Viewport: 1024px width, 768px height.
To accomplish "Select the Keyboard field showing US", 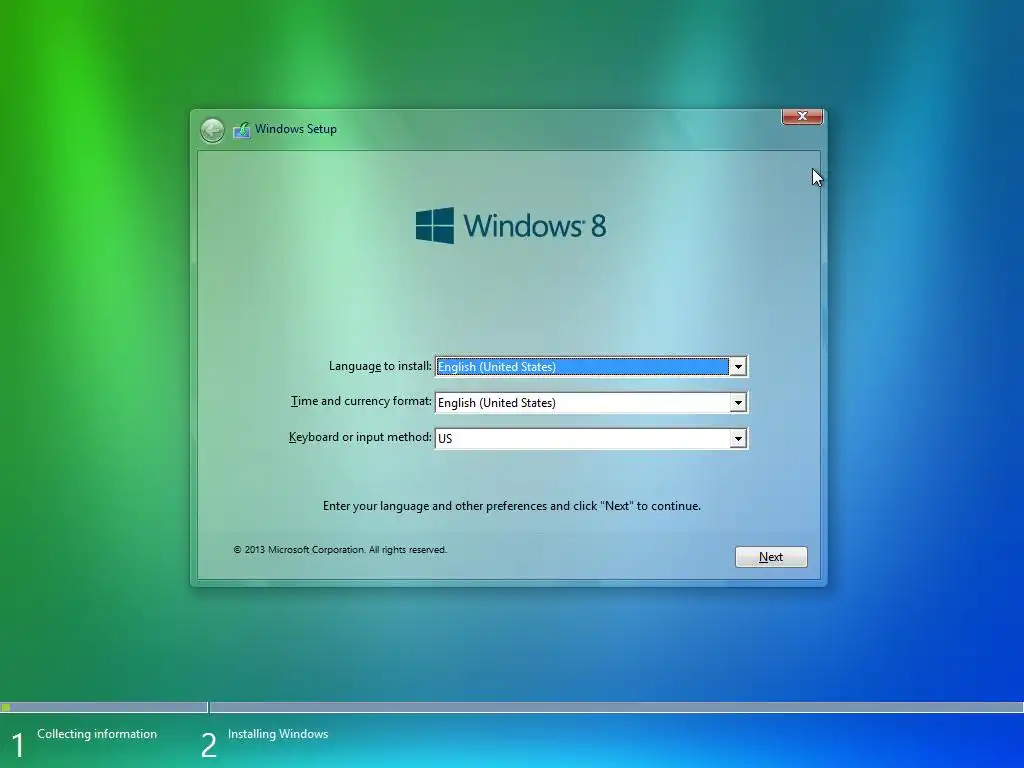I will 591,439.
